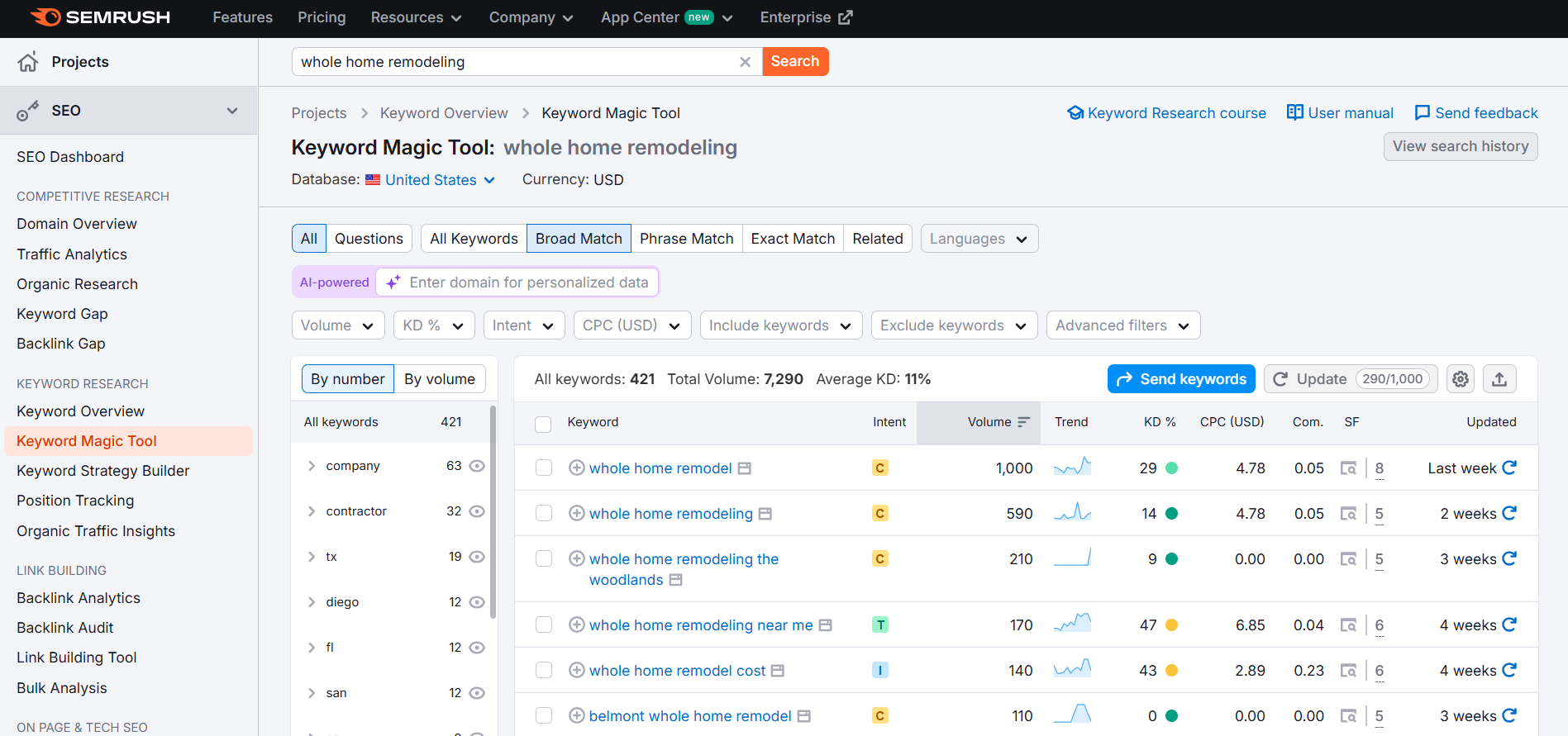Open Exclude keywords dropdown
This screenshot has width=1568, height=736.
tap(955, 325)
